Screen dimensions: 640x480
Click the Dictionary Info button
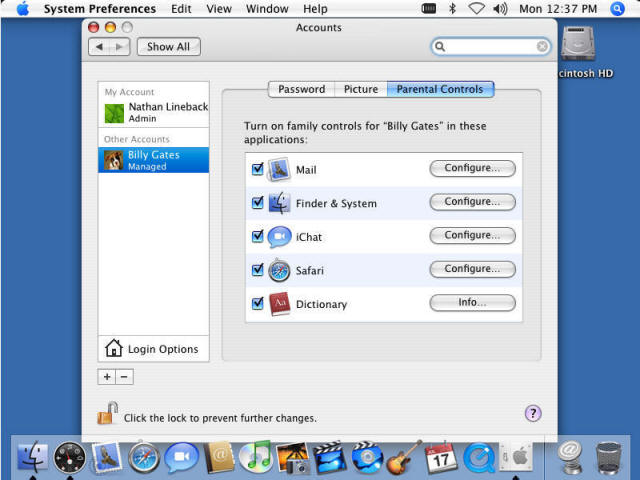[x=472, y=303]
